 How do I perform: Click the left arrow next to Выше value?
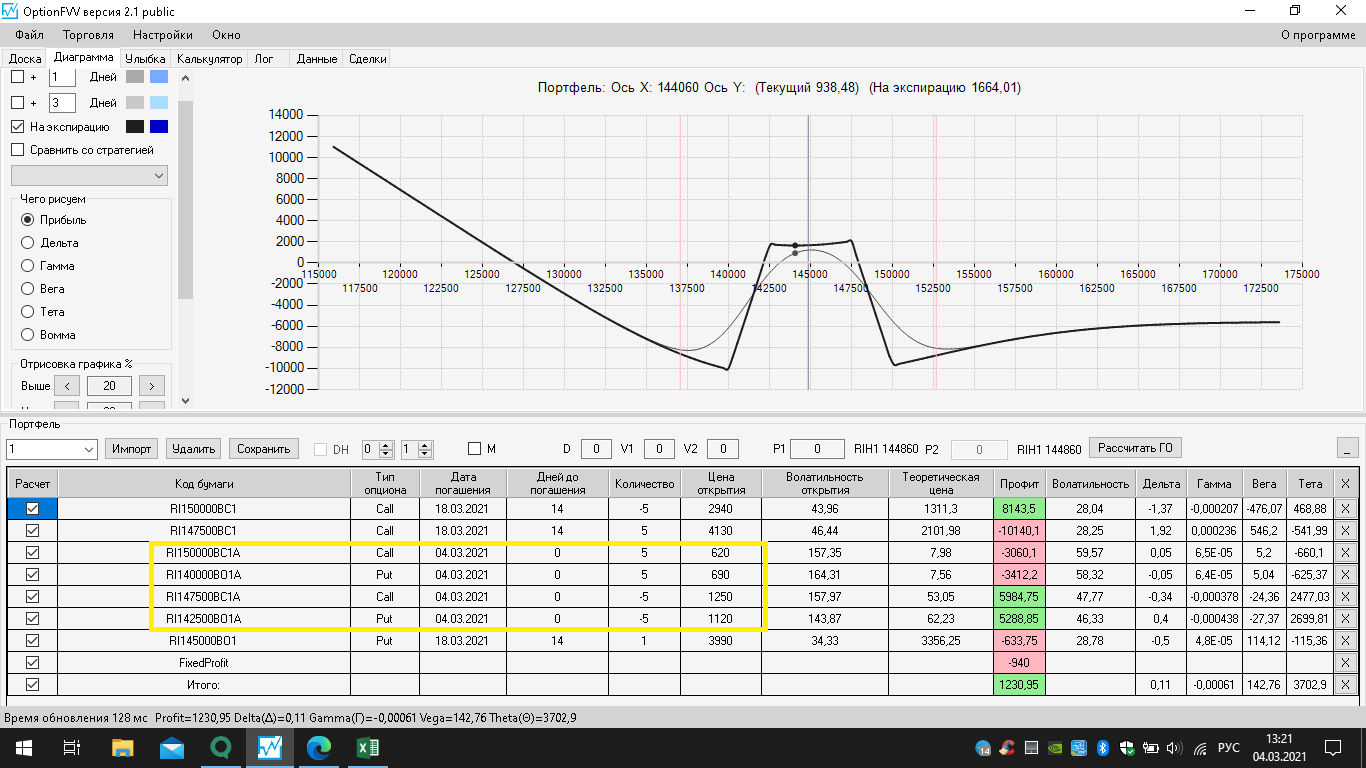[66, 386]
